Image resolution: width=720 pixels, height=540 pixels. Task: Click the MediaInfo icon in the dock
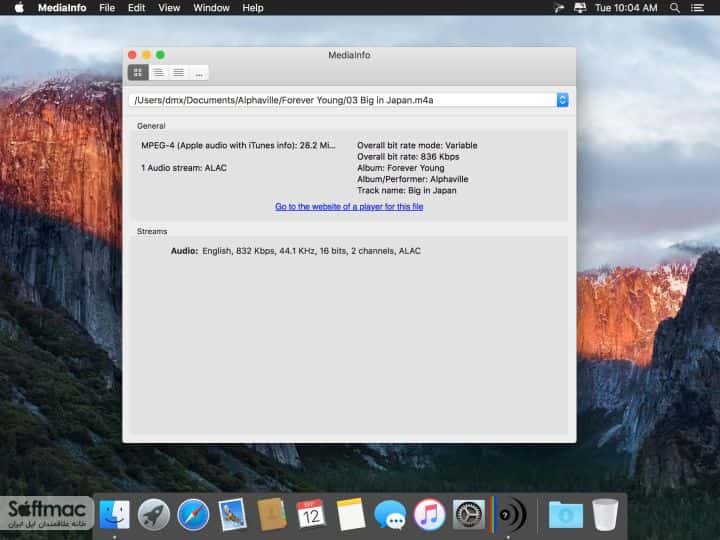(x=508, y=515)
